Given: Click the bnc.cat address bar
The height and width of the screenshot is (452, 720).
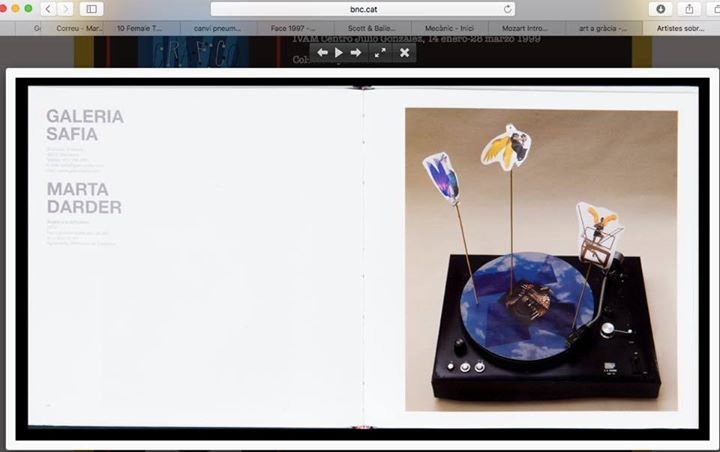Looking at the screenshot, I should click(363, 9).
